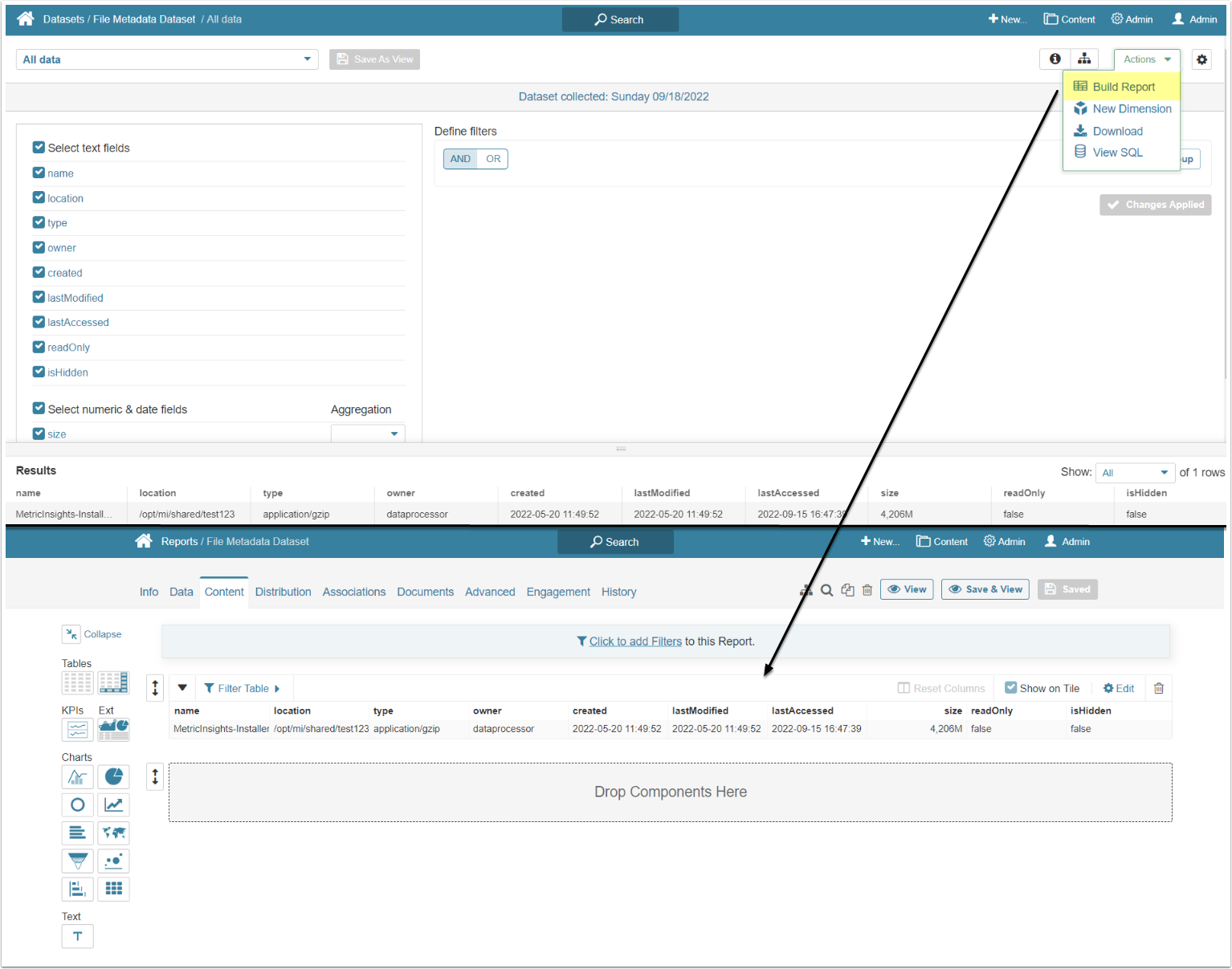Switch to the Associations tab
The width and height of the screenshot is (1232, 969).
pyautogui.click(x=354, y=592)
